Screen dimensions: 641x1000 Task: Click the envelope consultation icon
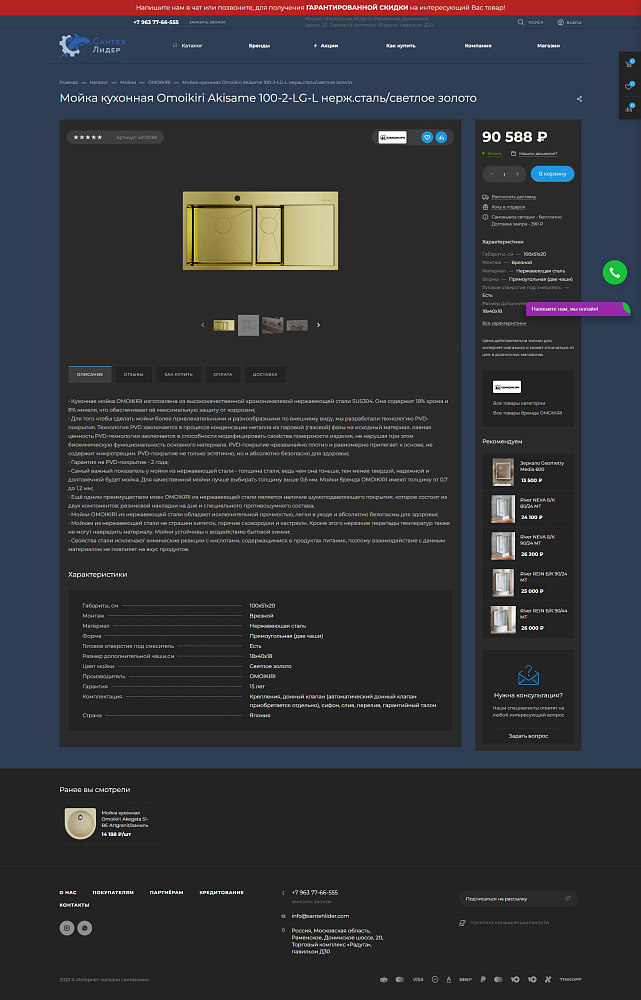pos(528,675)
